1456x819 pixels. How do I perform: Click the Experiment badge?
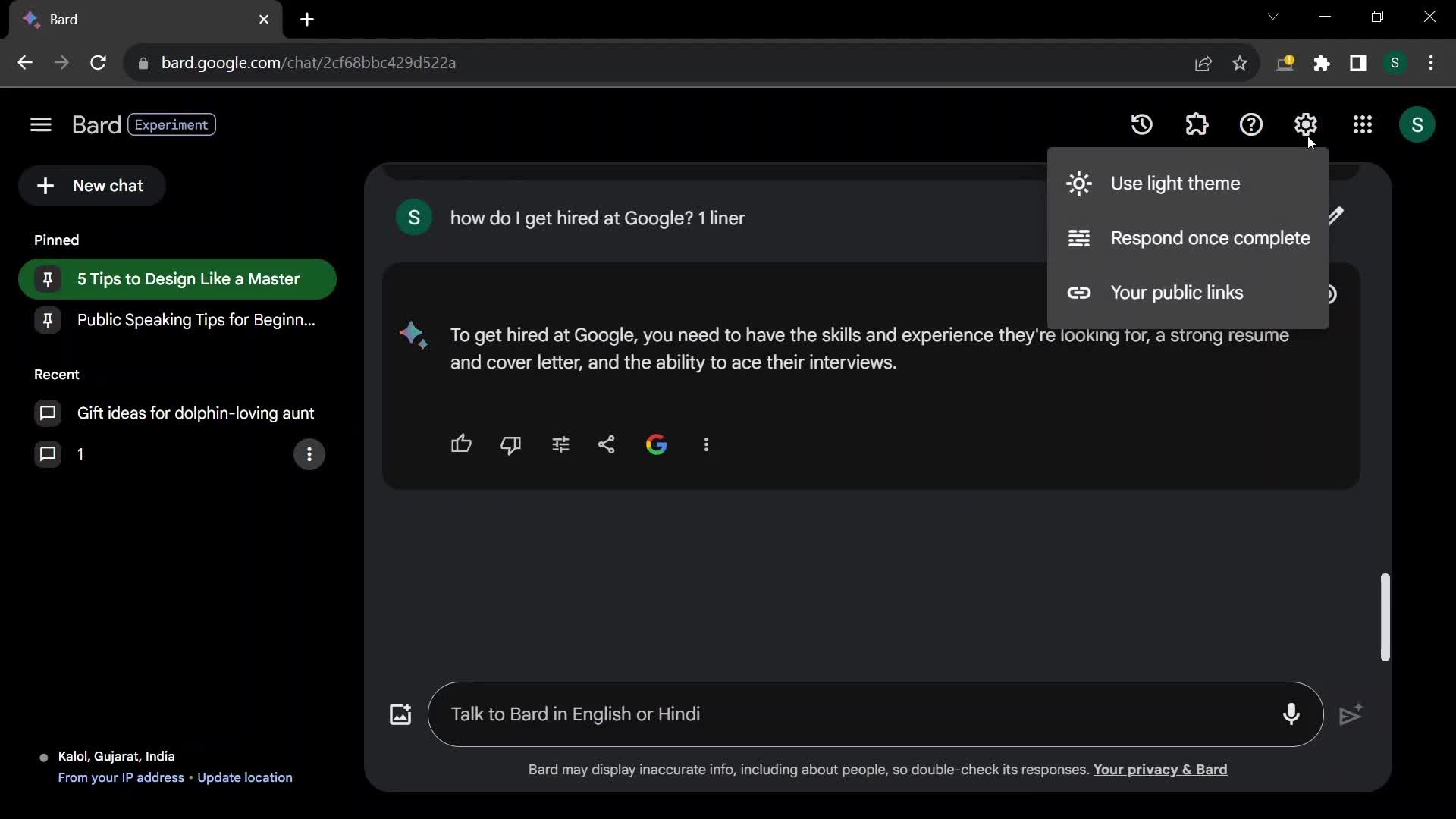click(x=172, y=124)
